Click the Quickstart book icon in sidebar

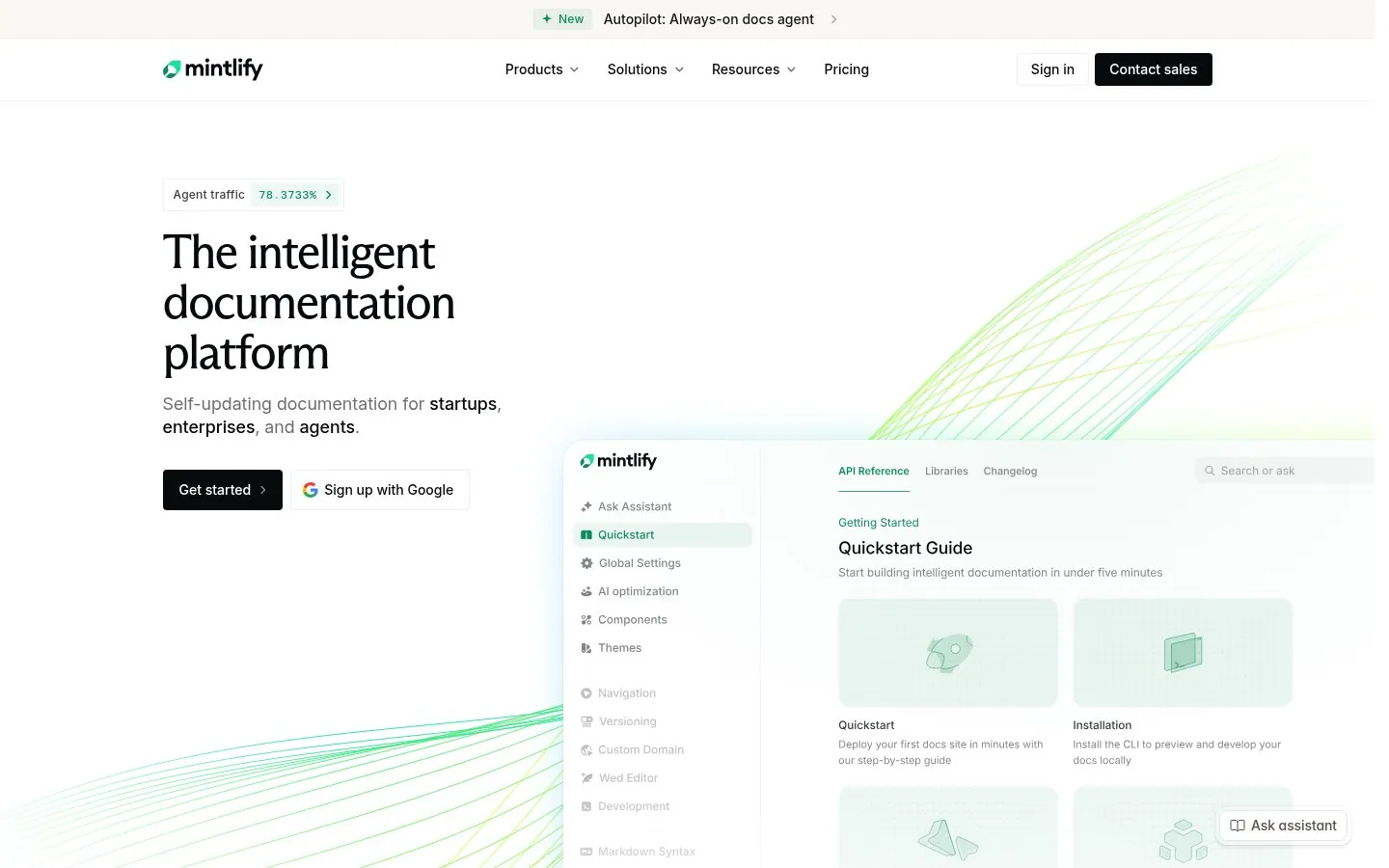pos(586,534)
